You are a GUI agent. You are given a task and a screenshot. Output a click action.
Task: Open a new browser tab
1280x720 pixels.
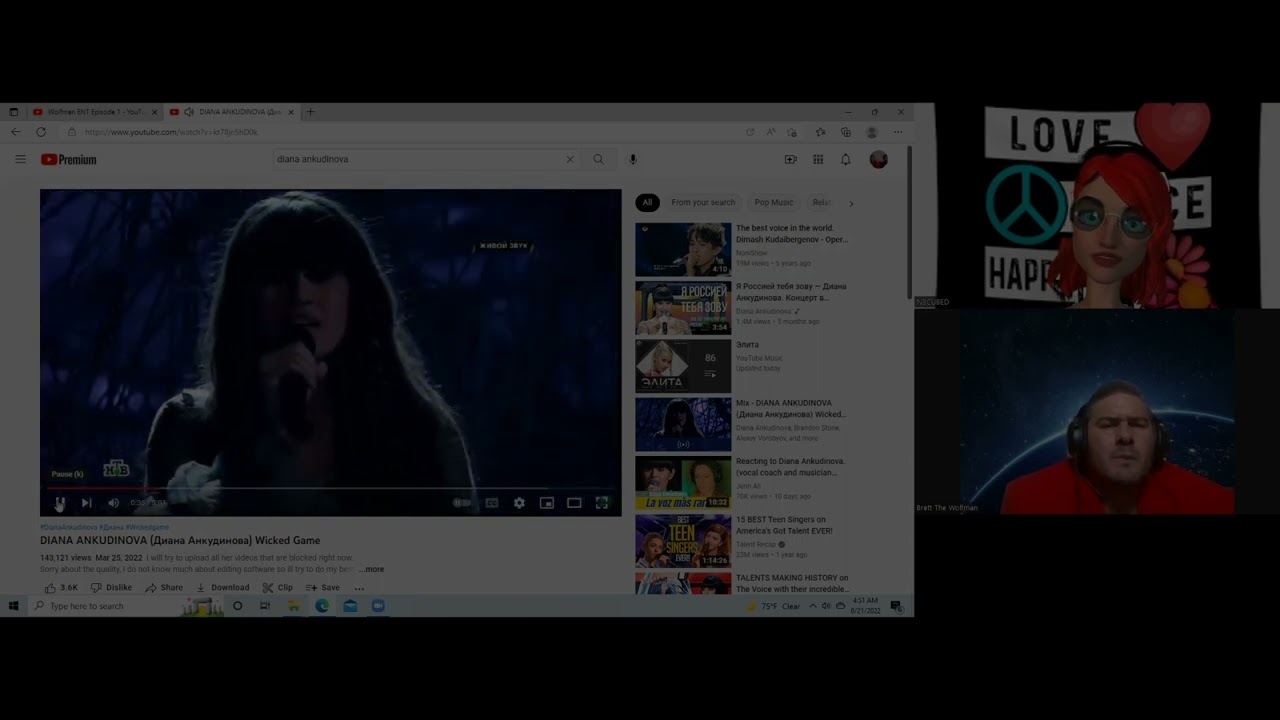pos(310,112)
